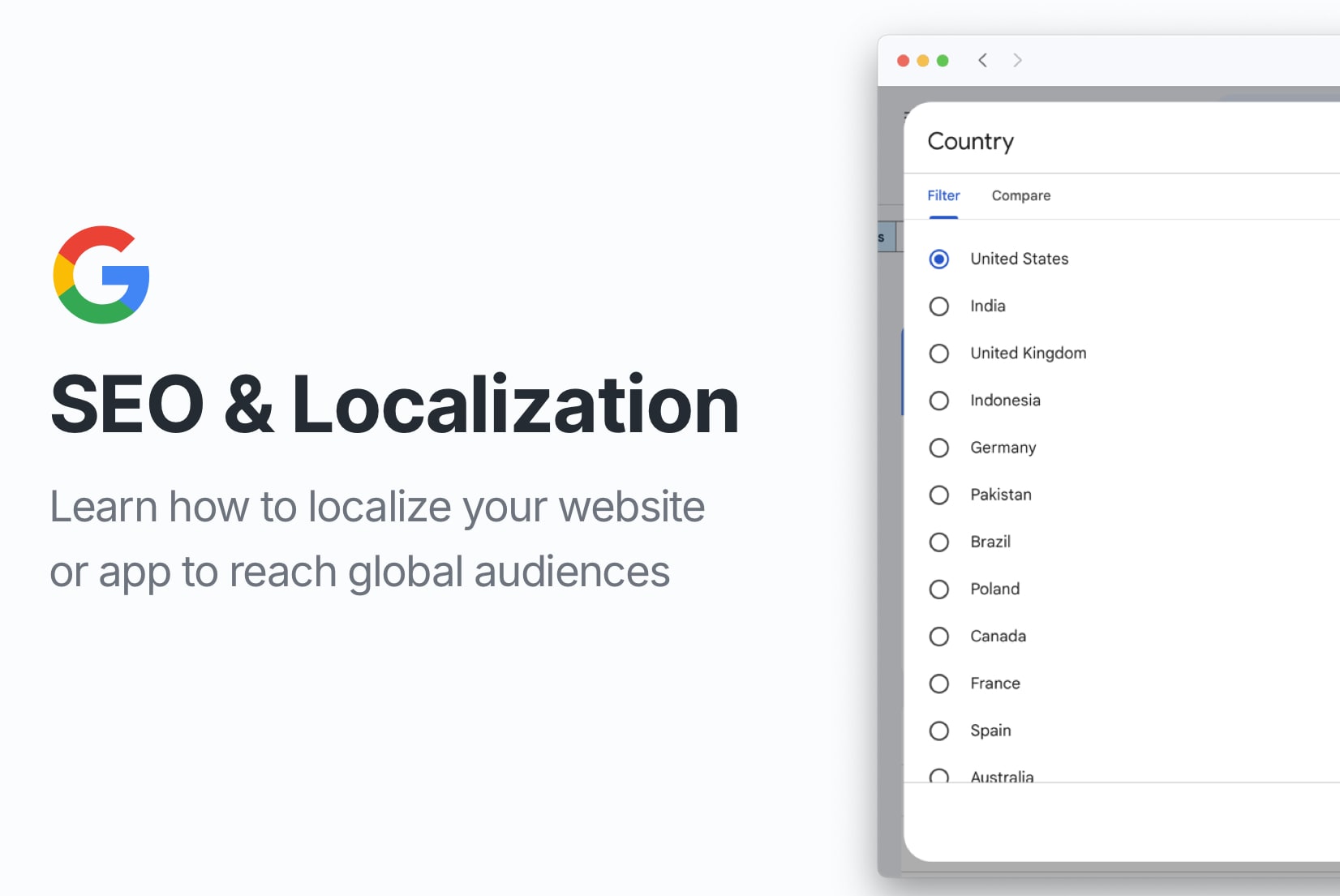Choose the Pakistan radio option

click(x=938, y=495)
